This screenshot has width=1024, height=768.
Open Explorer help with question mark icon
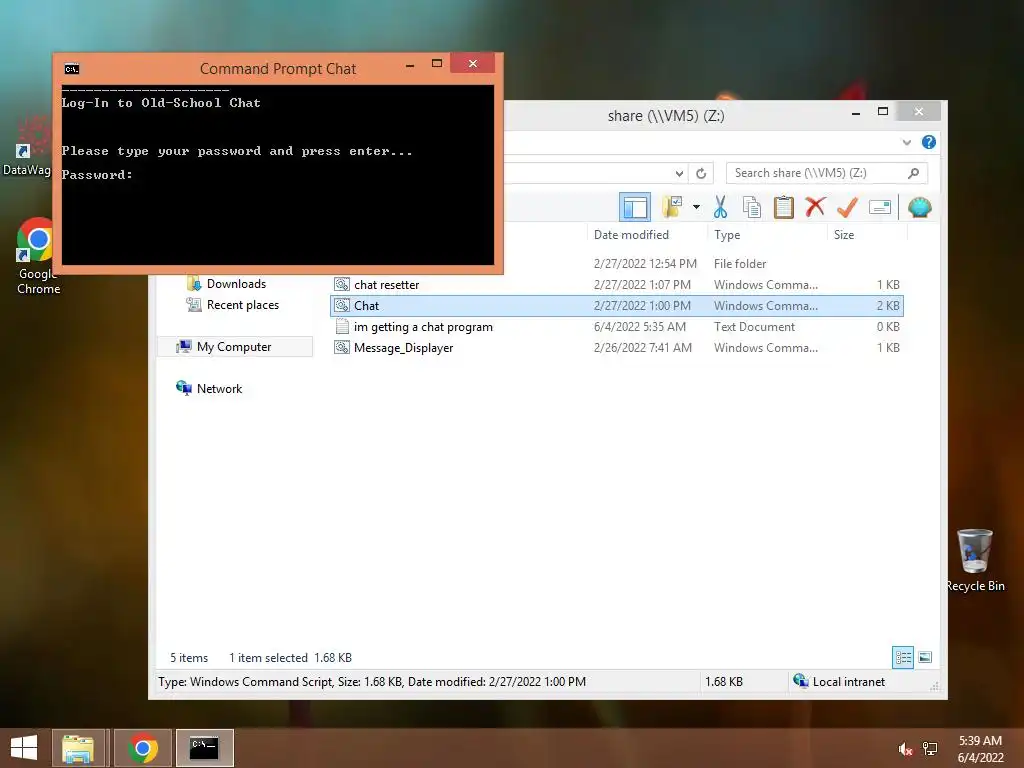coord(929,142)
